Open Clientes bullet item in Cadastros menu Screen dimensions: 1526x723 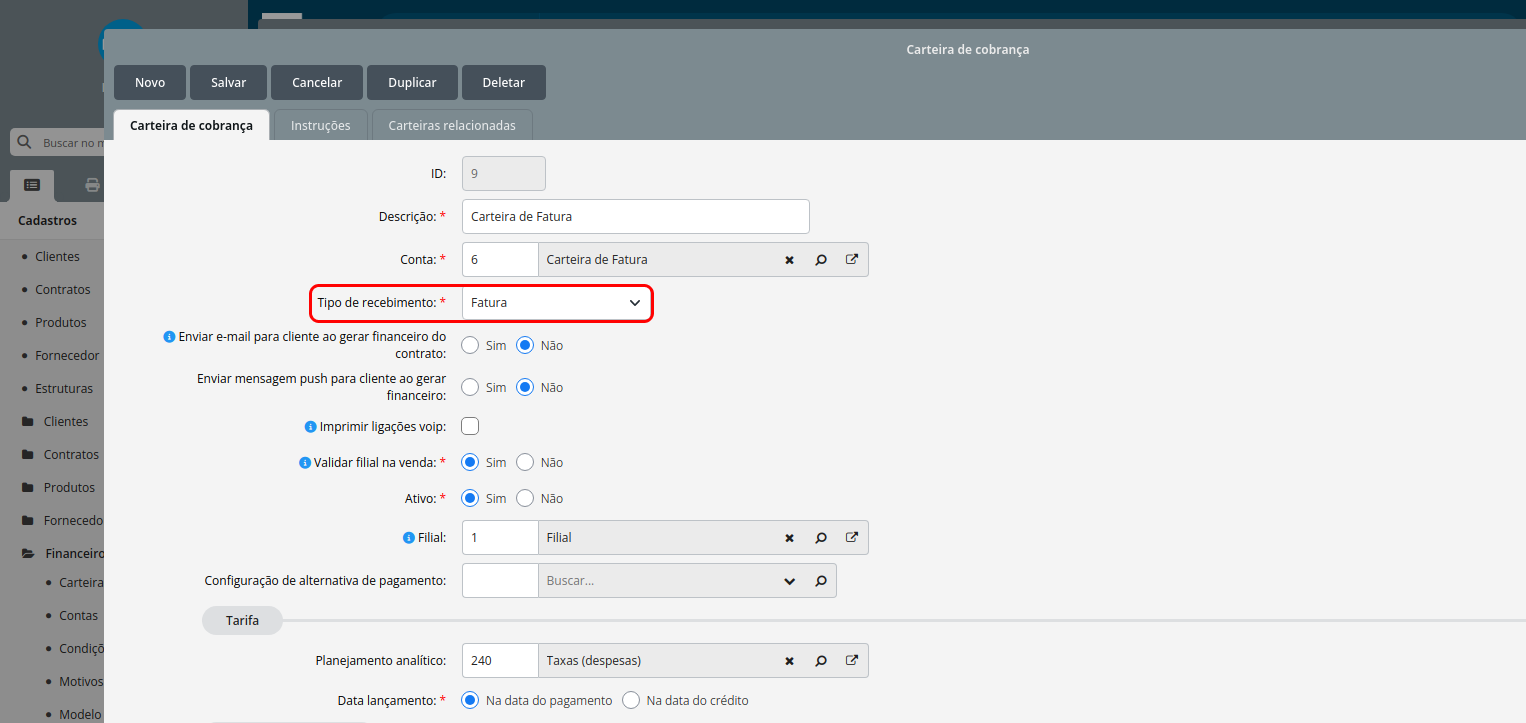click(x=57, y=257)
